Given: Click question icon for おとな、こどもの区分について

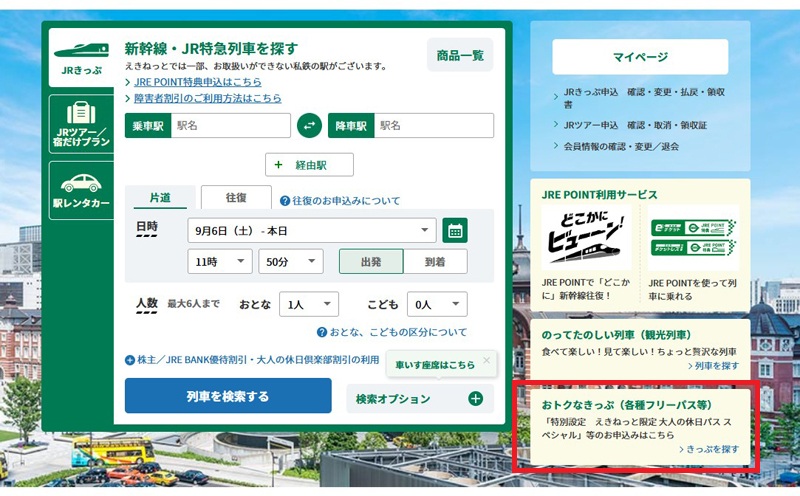Looking at the screenshot, I should (321, 333).
